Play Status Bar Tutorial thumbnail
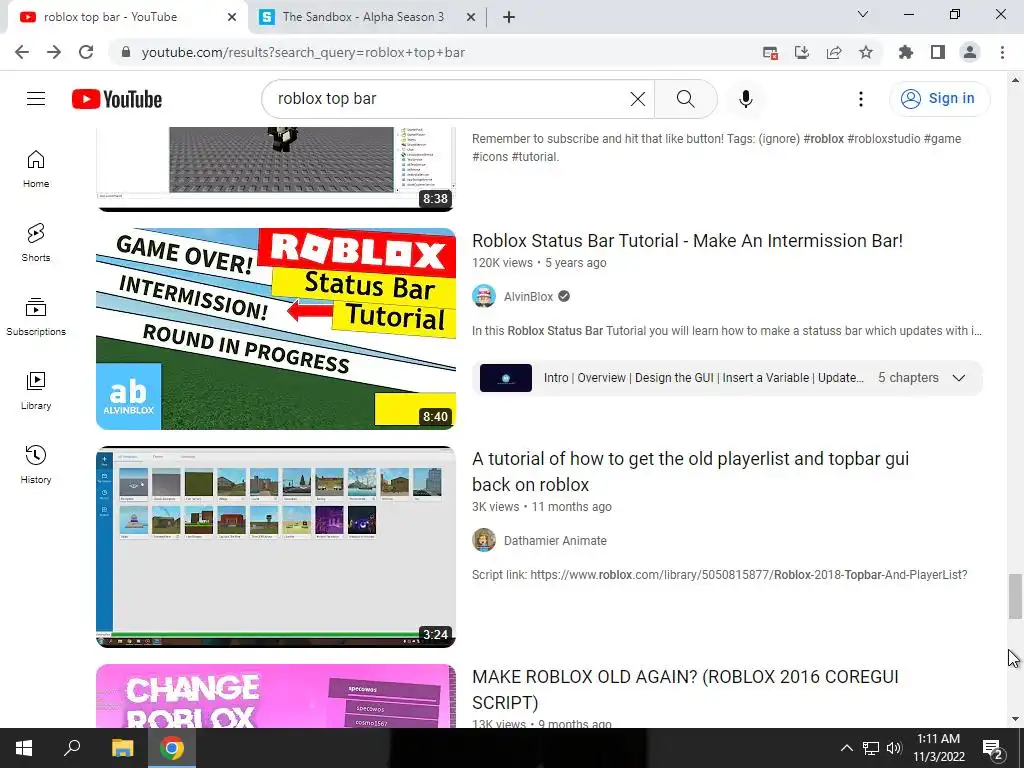The image size is (1024, 768). (x=276, y=328)
